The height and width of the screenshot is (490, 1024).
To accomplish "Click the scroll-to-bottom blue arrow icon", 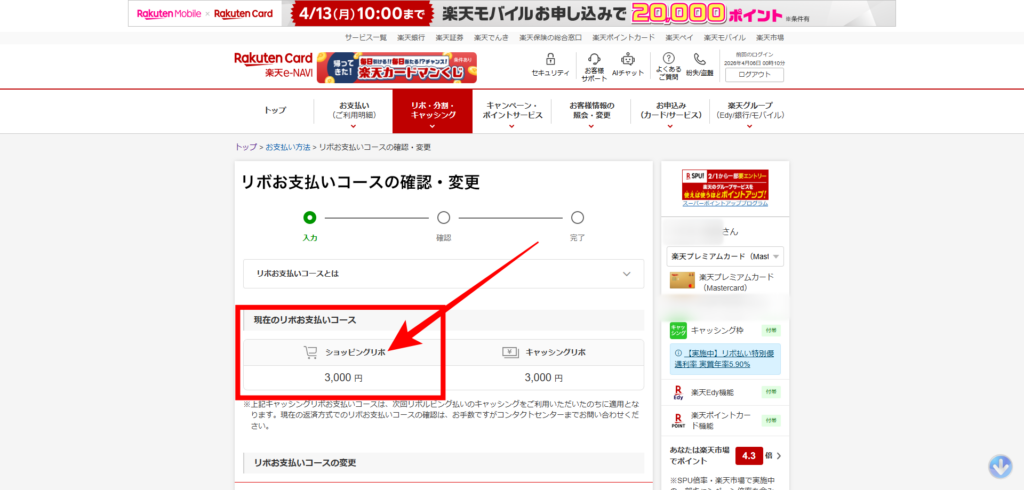I will pyautogui.click(x=1000, y=467).
